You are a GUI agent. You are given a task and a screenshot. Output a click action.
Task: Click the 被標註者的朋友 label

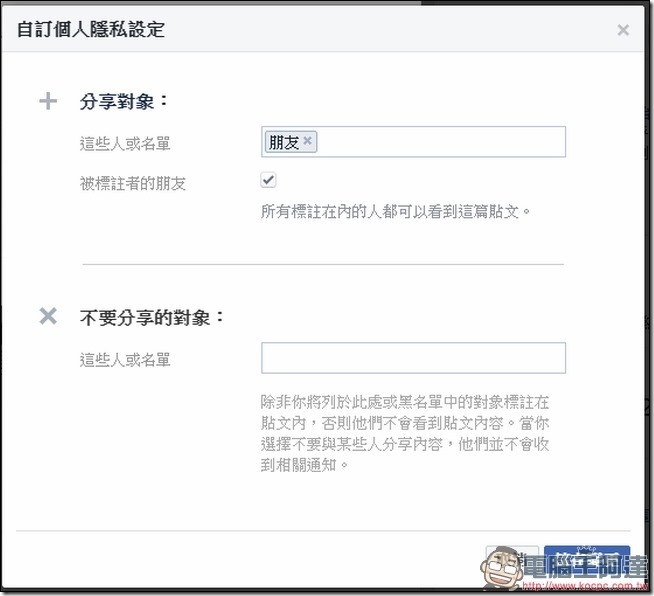[x=133, y=183]
